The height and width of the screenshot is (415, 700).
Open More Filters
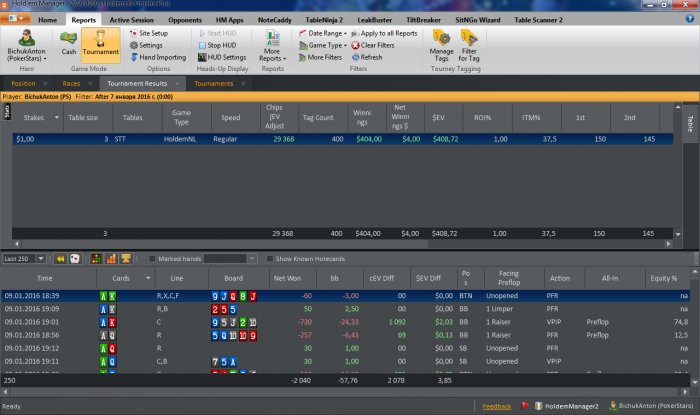[320, 57]
